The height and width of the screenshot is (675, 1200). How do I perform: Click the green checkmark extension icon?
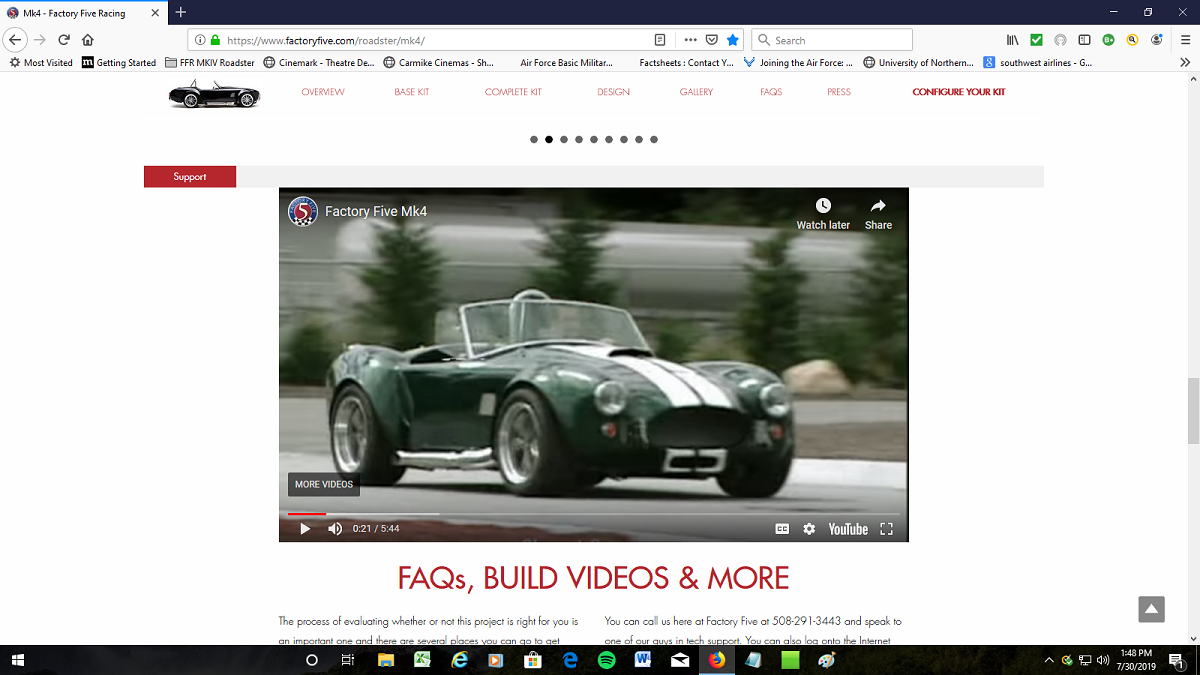(x=1036, y=40)
